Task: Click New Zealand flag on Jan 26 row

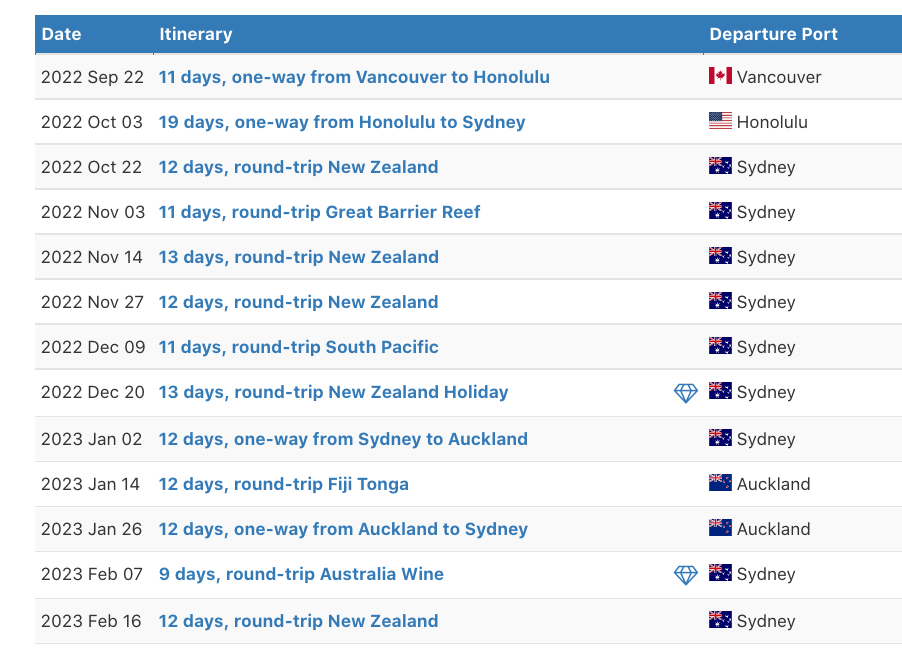Action: click(x=720, y=527)
